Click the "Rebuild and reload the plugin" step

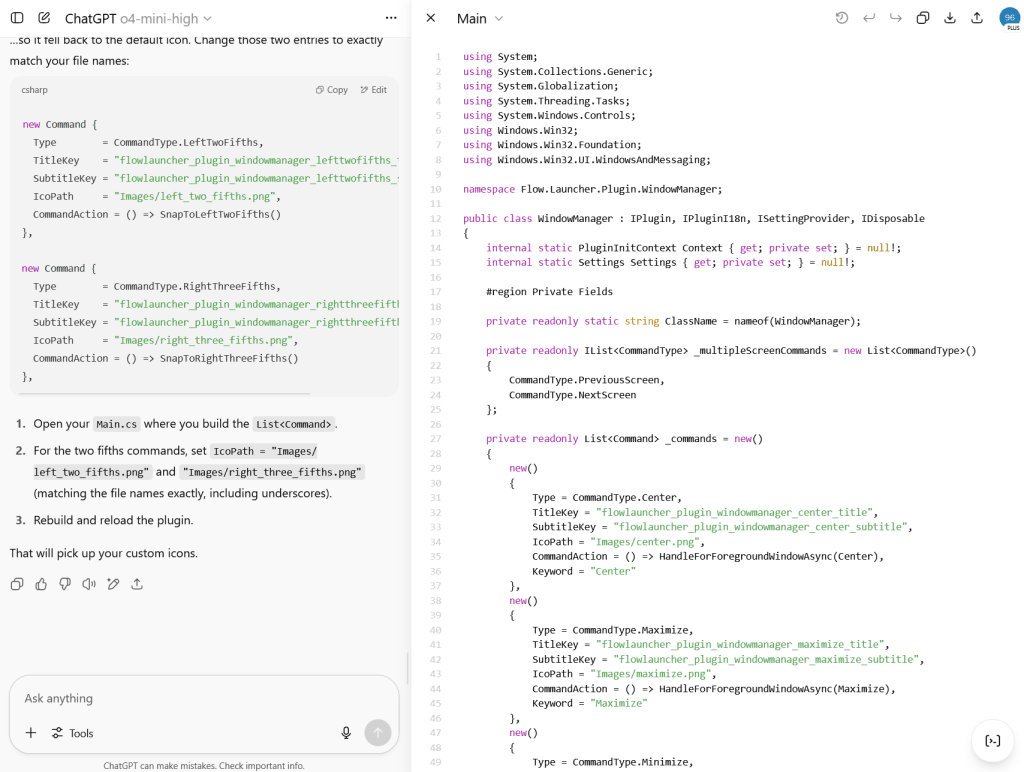click(x=113, y=520)
